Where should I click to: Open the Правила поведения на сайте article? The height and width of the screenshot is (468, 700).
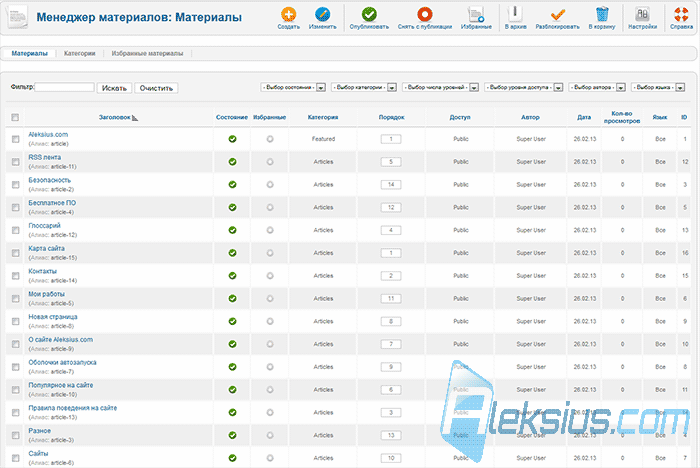(73, 408)
